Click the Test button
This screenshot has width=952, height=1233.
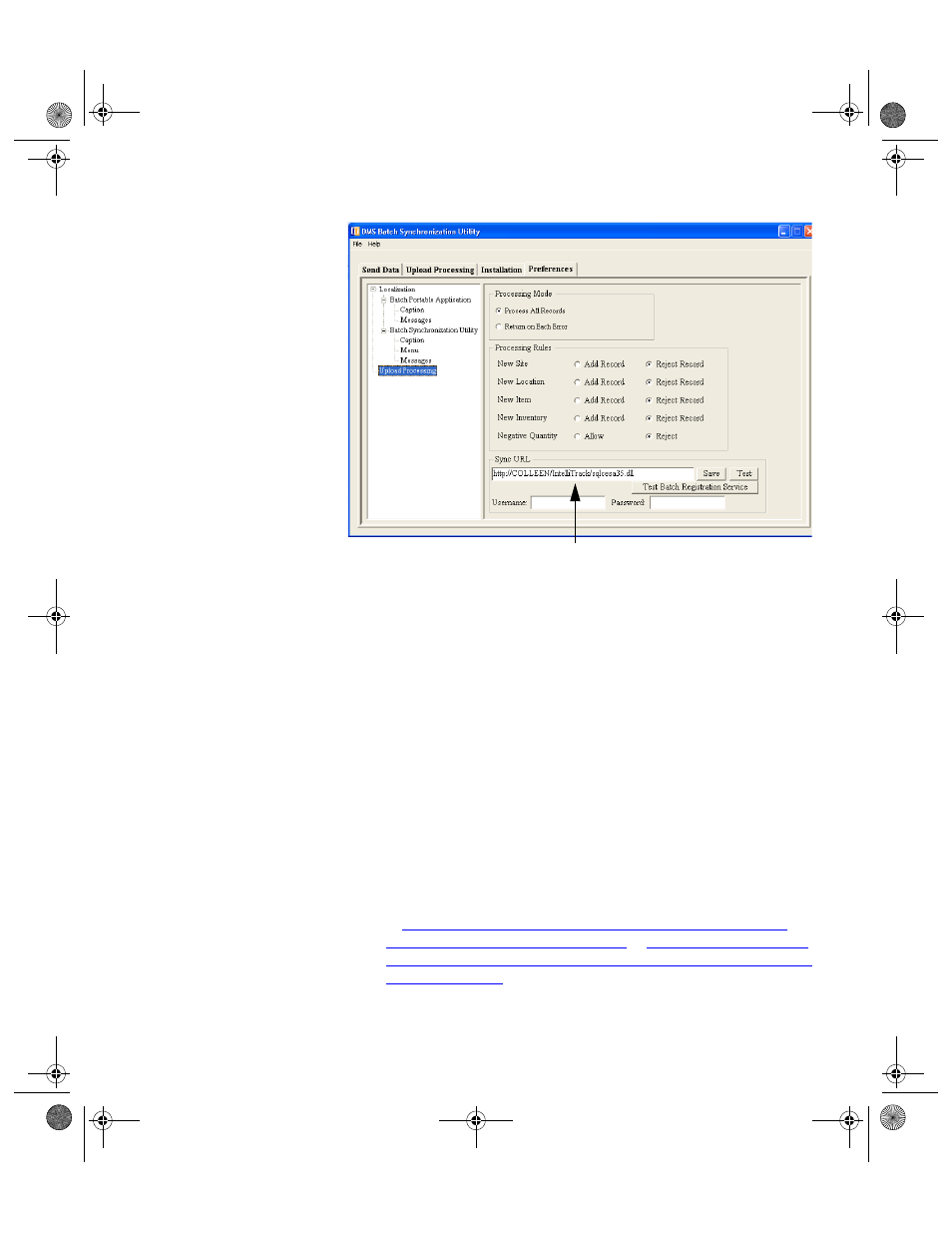(744, 474)
